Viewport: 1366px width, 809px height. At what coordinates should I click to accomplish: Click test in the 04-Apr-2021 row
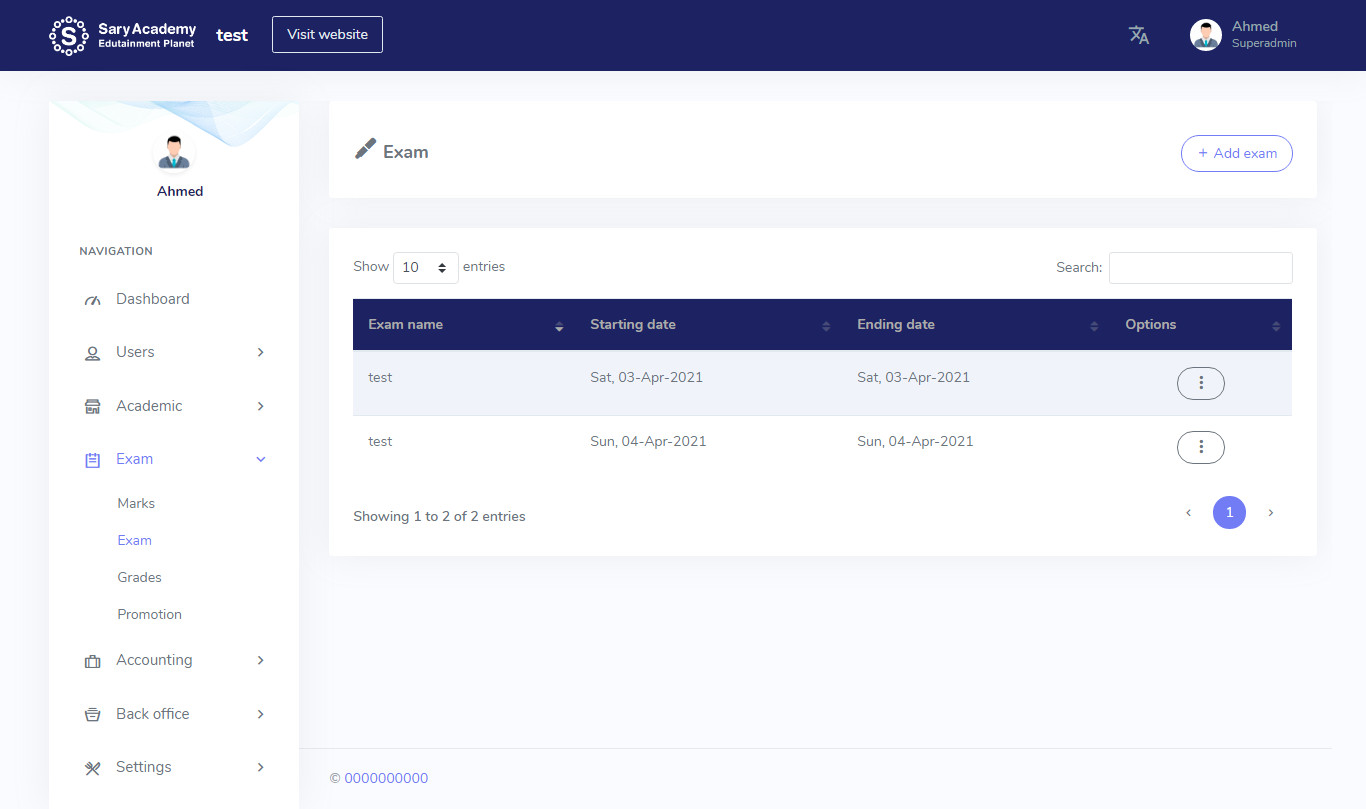pyautogui.click(x=380, y=441)
